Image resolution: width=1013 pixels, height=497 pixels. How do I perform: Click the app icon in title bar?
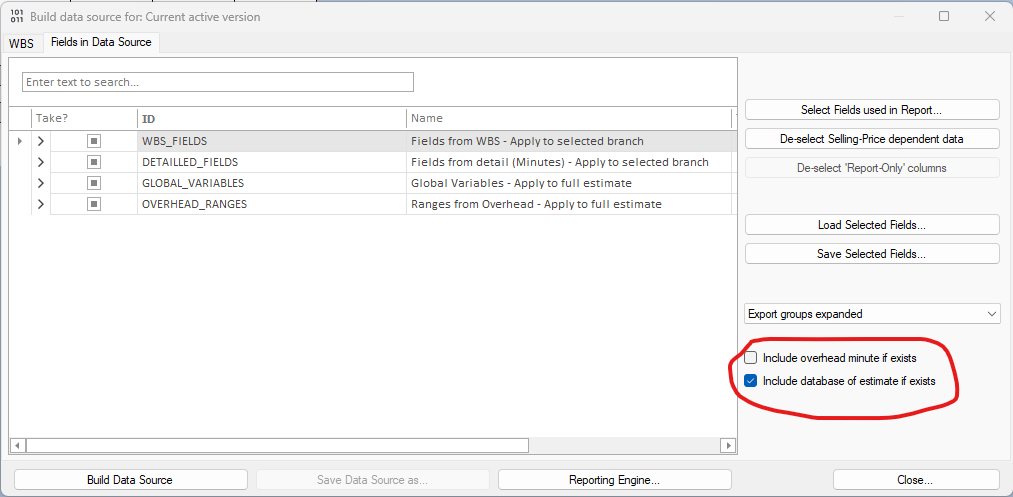point(17,17)
